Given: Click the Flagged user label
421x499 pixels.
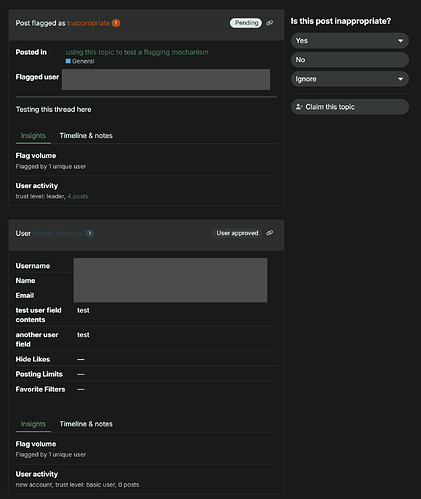Looking at the screenshot, I should point(37,77).
